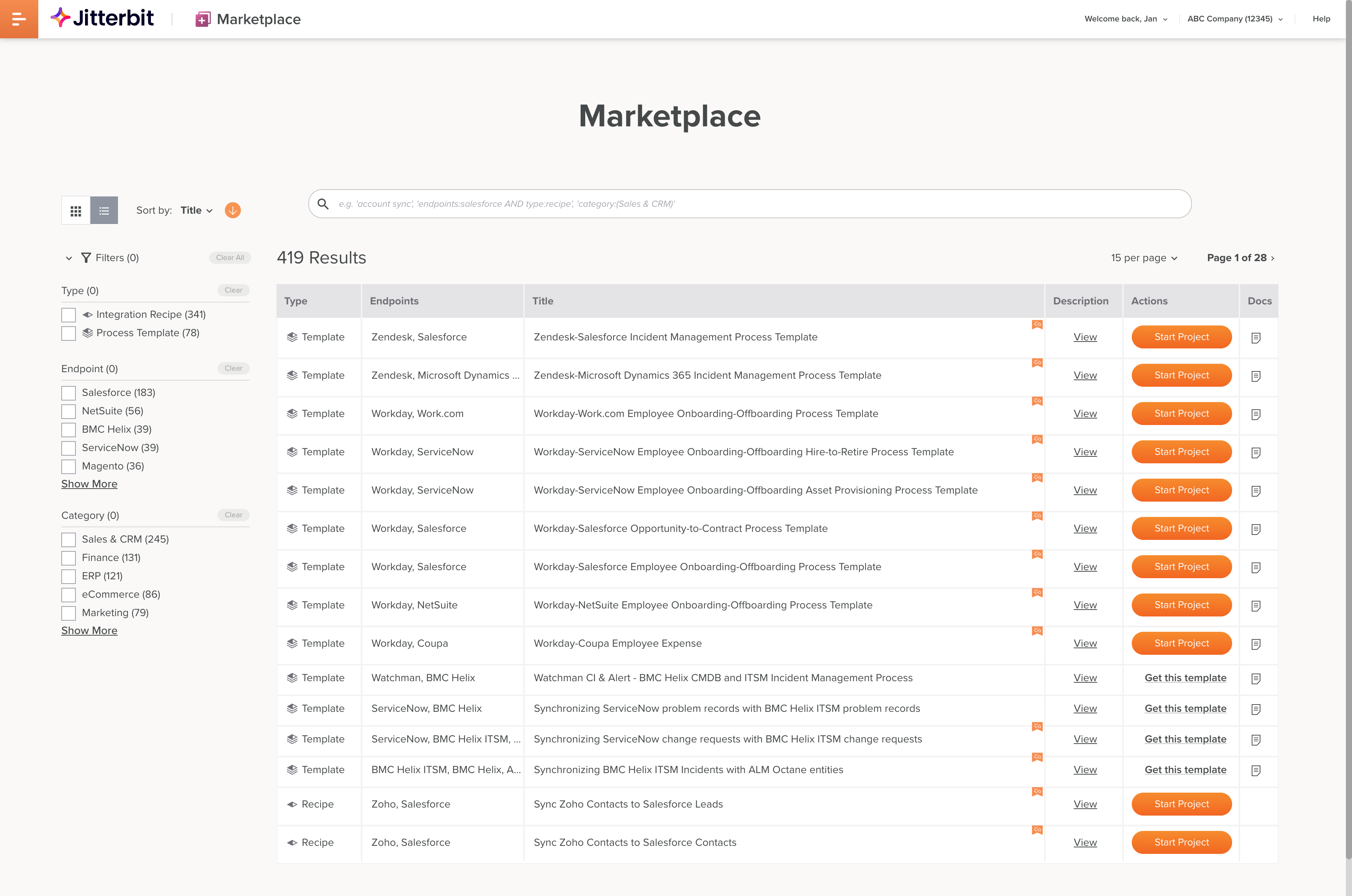Collapse the Filters panel chevron

tap(69, 258)
